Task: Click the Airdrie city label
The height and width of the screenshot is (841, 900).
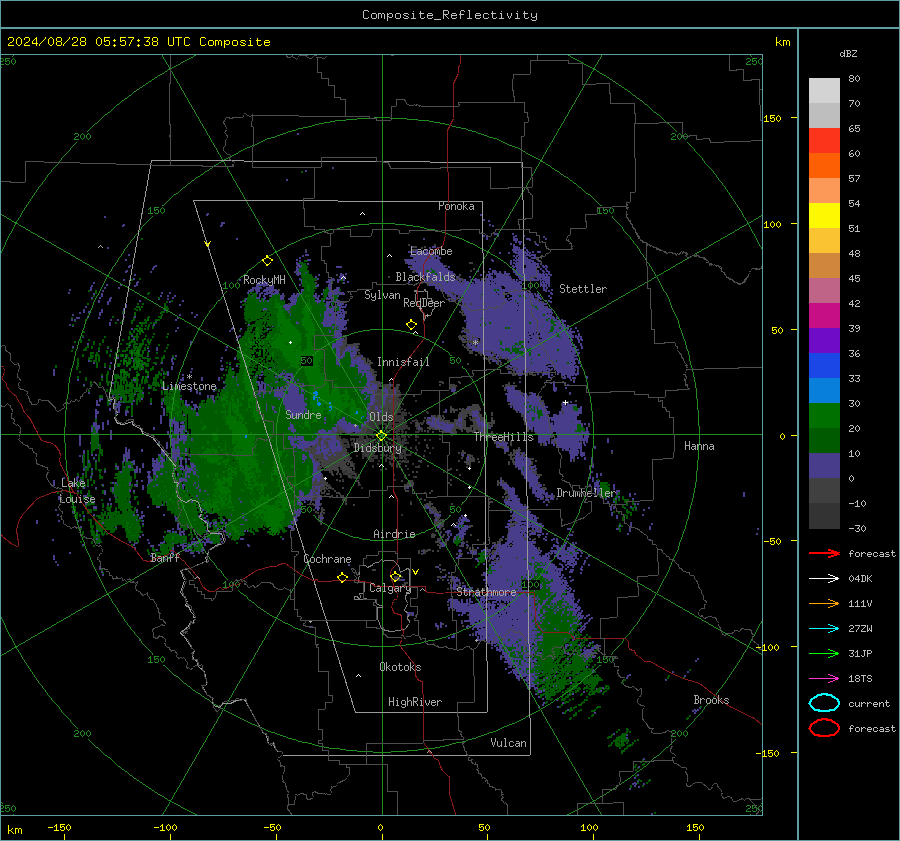Action: [394, 534]
